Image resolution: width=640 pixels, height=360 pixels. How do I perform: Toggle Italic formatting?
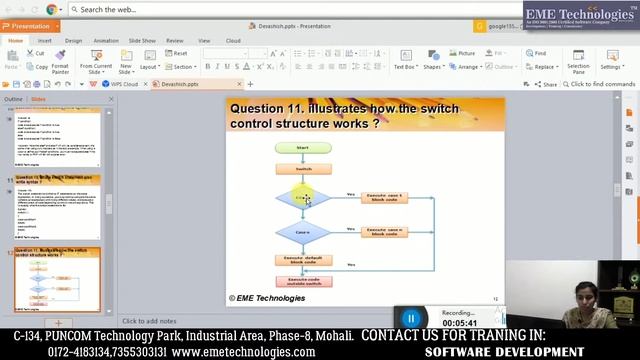(x=218, y=67)
